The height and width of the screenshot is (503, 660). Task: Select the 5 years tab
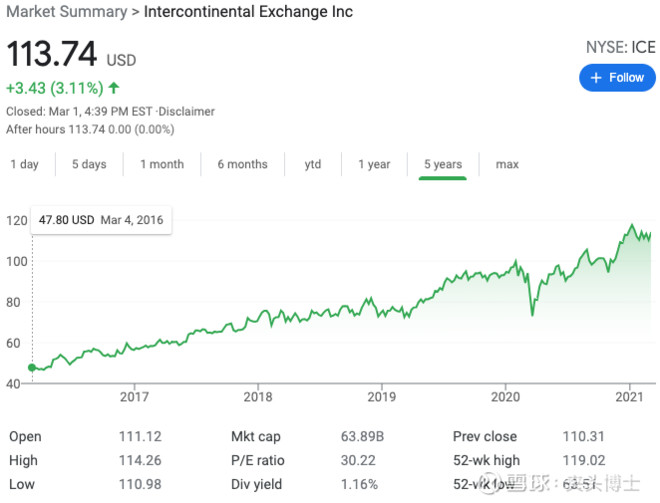click(443, 164)
